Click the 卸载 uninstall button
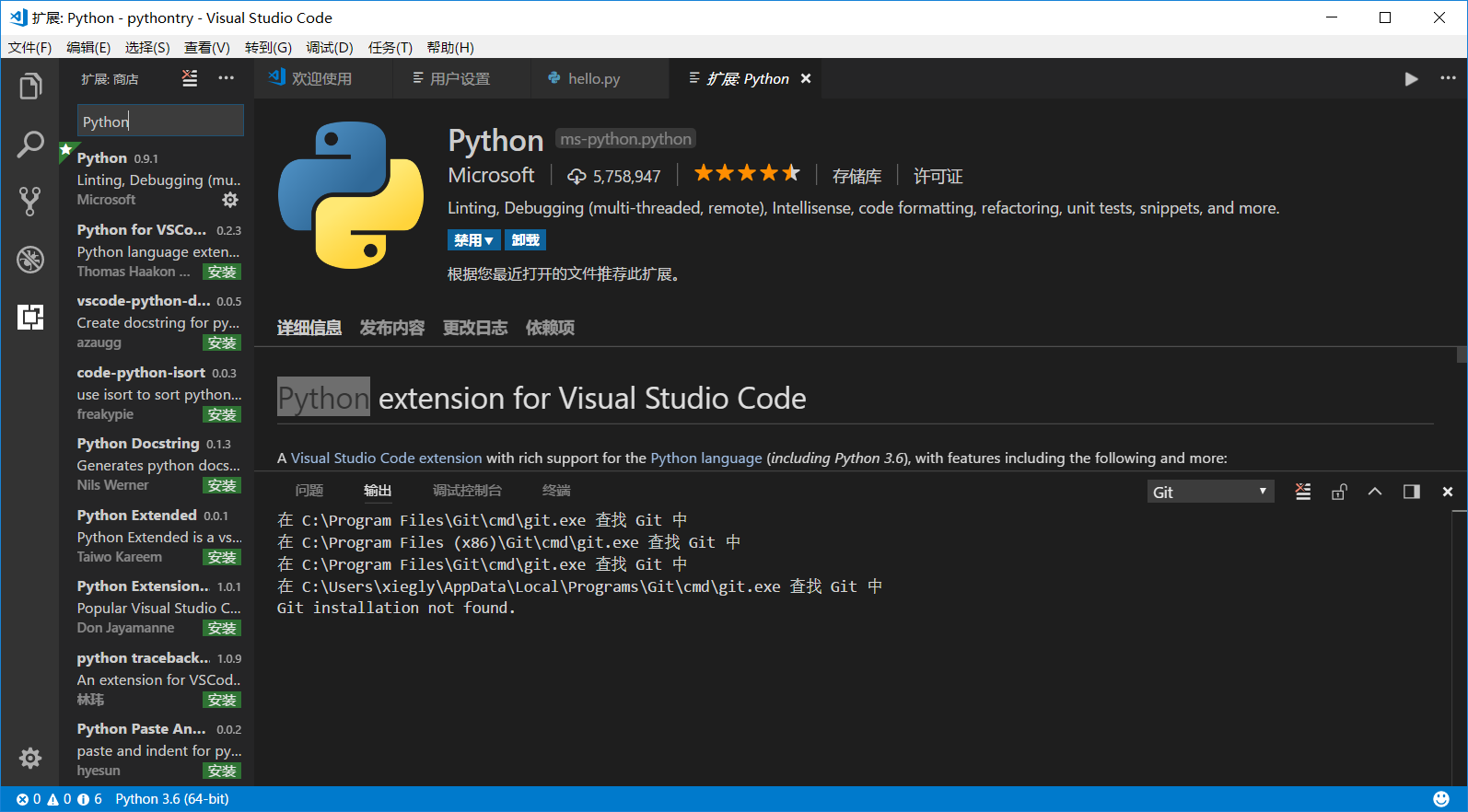Viewport: 1468px width, 812px height. [525, 240]
